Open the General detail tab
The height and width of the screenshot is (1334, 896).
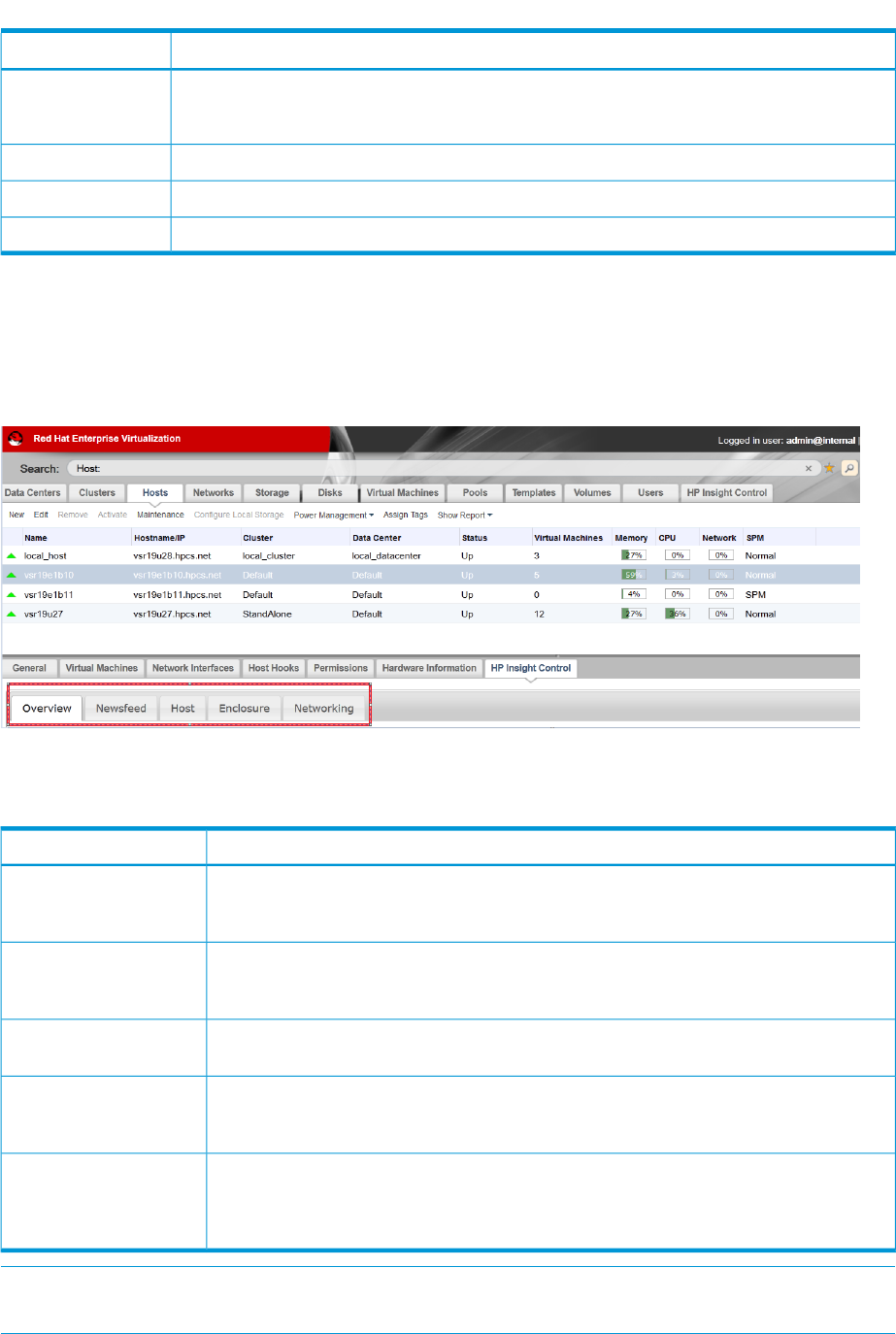coord(29,668)
